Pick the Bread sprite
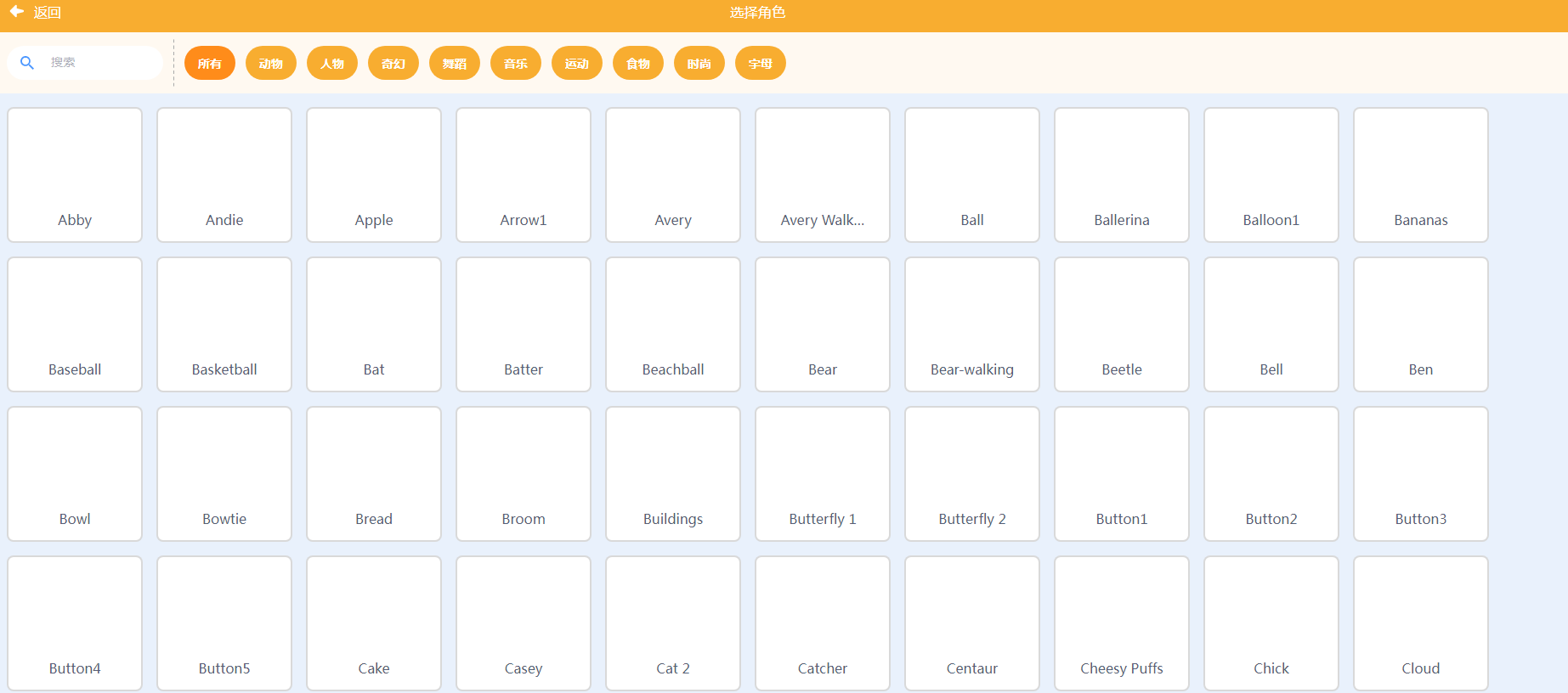The width and height of the screenshot is (1568, 693). coord(374,474)
